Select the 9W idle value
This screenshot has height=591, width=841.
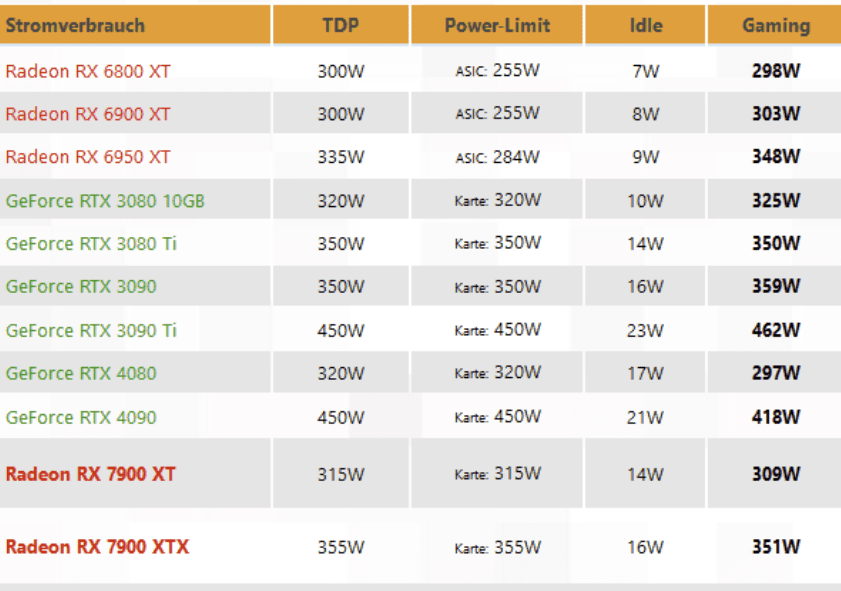[646, 157]
